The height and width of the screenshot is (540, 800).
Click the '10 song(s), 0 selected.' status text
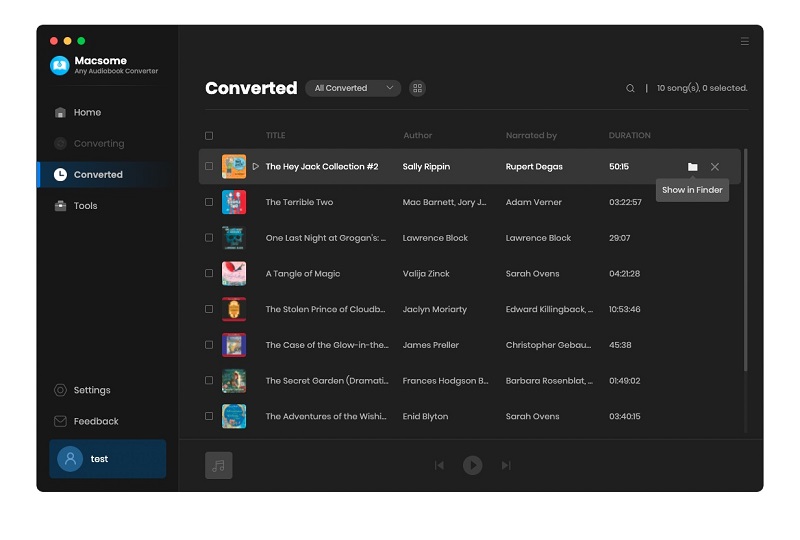[x=702, y=88]
